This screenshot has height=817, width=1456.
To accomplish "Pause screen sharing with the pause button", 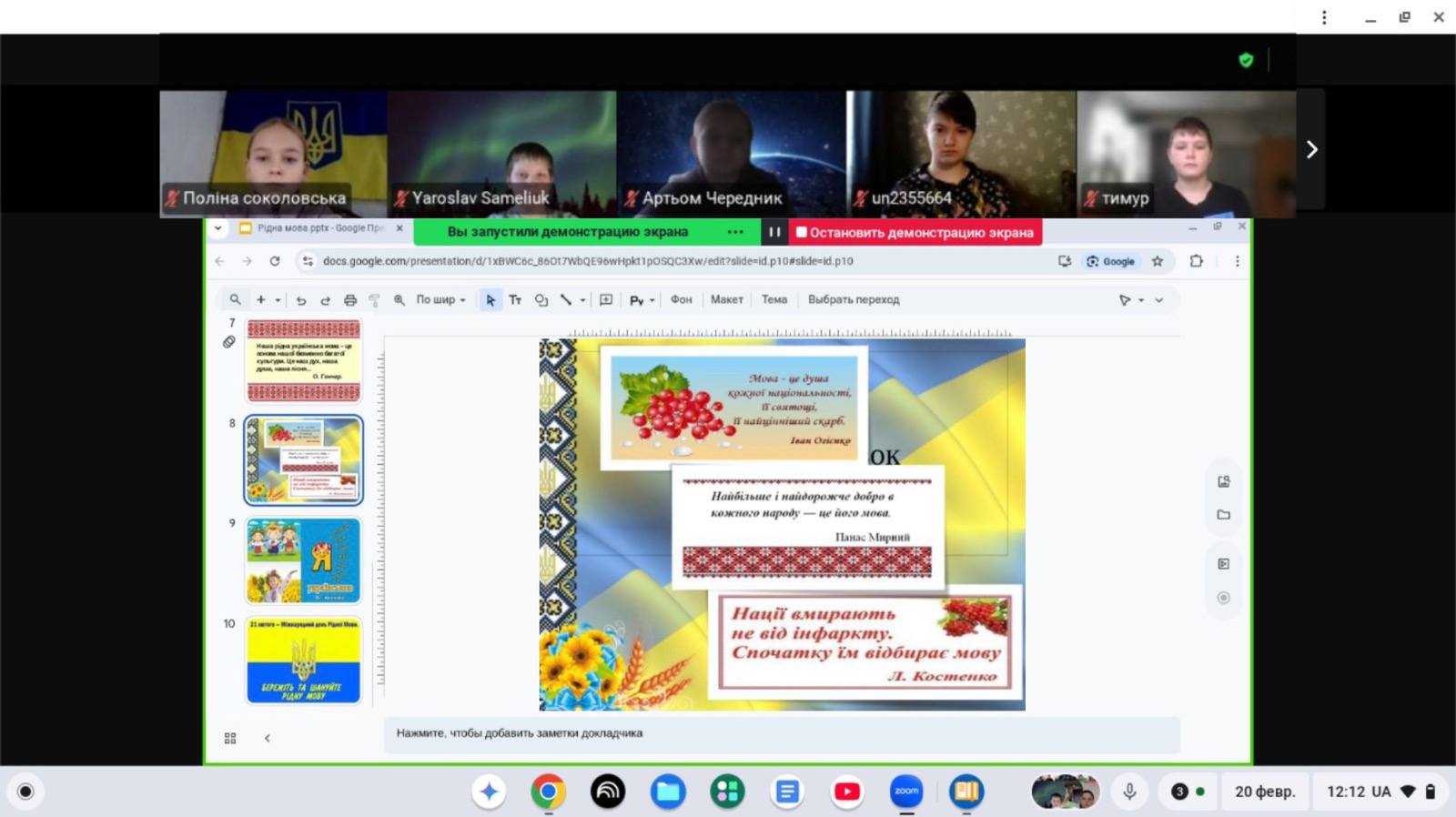I will pyautogui.click(x=774, y=232).
